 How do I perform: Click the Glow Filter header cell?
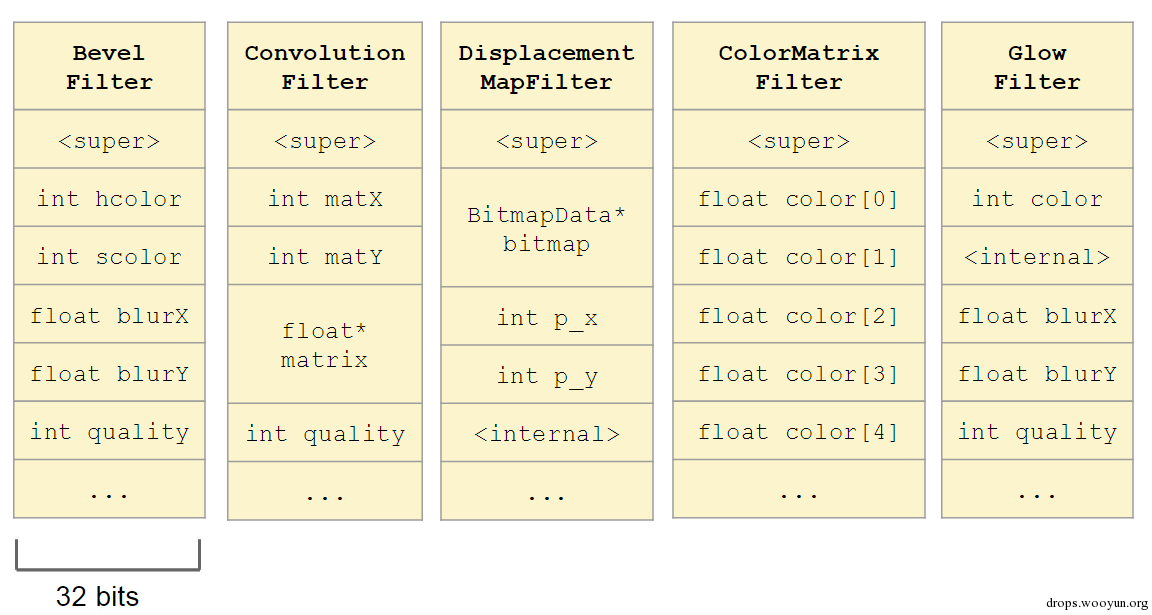pos(1037,66)
